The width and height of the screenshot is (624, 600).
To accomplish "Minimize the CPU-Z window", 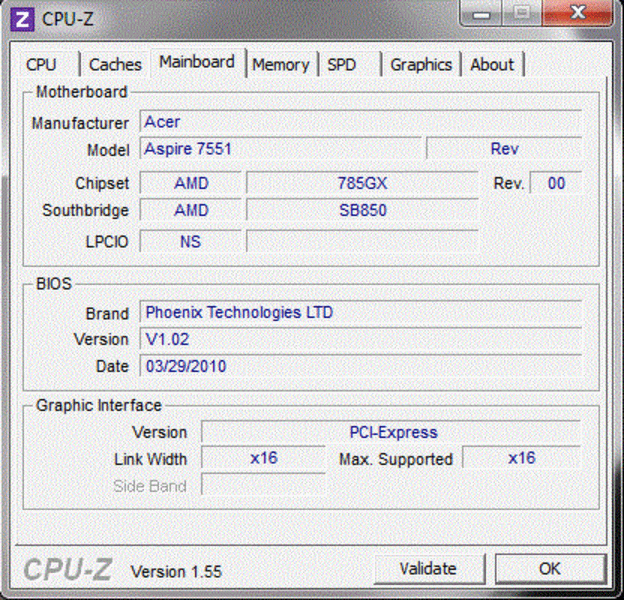I will (482, 14).
